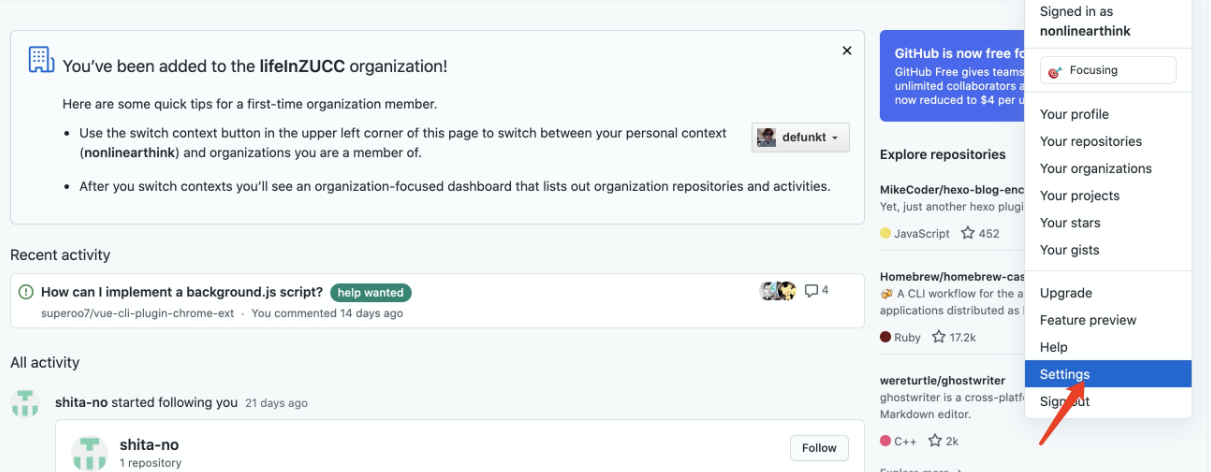The width and height of the screenshot is (1211, 472).
Task: Click the star icon for the Homebrew repository
Action: click(938, 337)
